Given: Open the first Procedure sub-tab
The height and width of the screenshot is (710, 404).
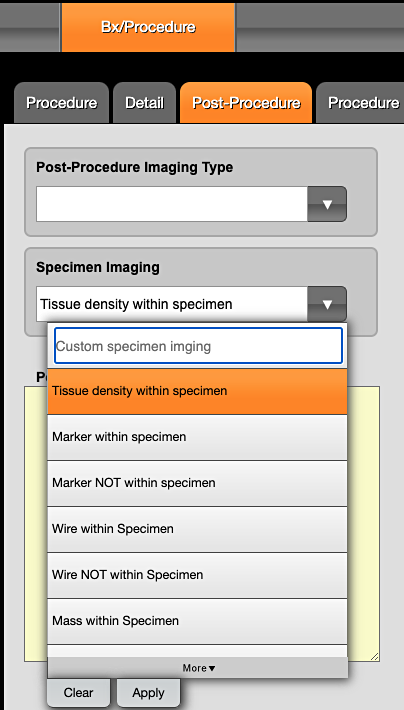Looking at the screenshot, I should (x=61, y=103).
